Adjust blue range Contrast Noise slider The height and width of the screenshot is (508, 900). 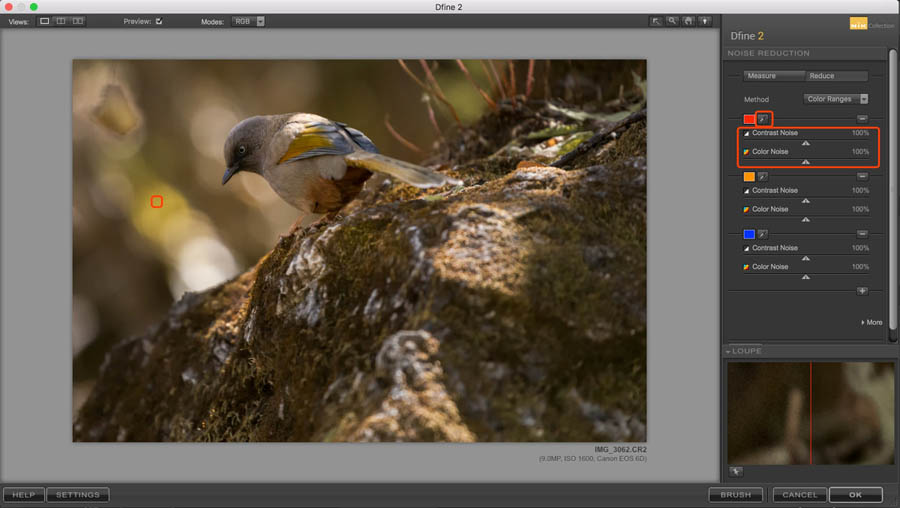tap(806, 258)
